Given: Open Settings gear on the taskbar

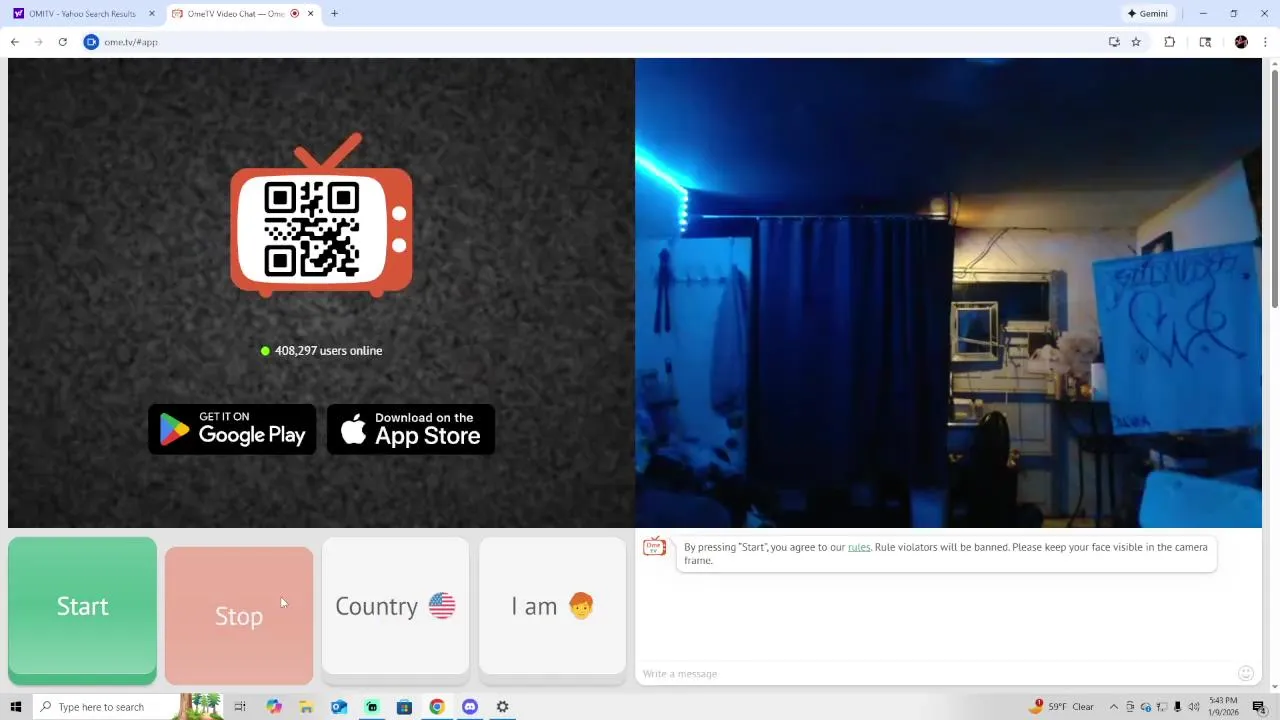Looking at the screenshot, I should [502, 707].
